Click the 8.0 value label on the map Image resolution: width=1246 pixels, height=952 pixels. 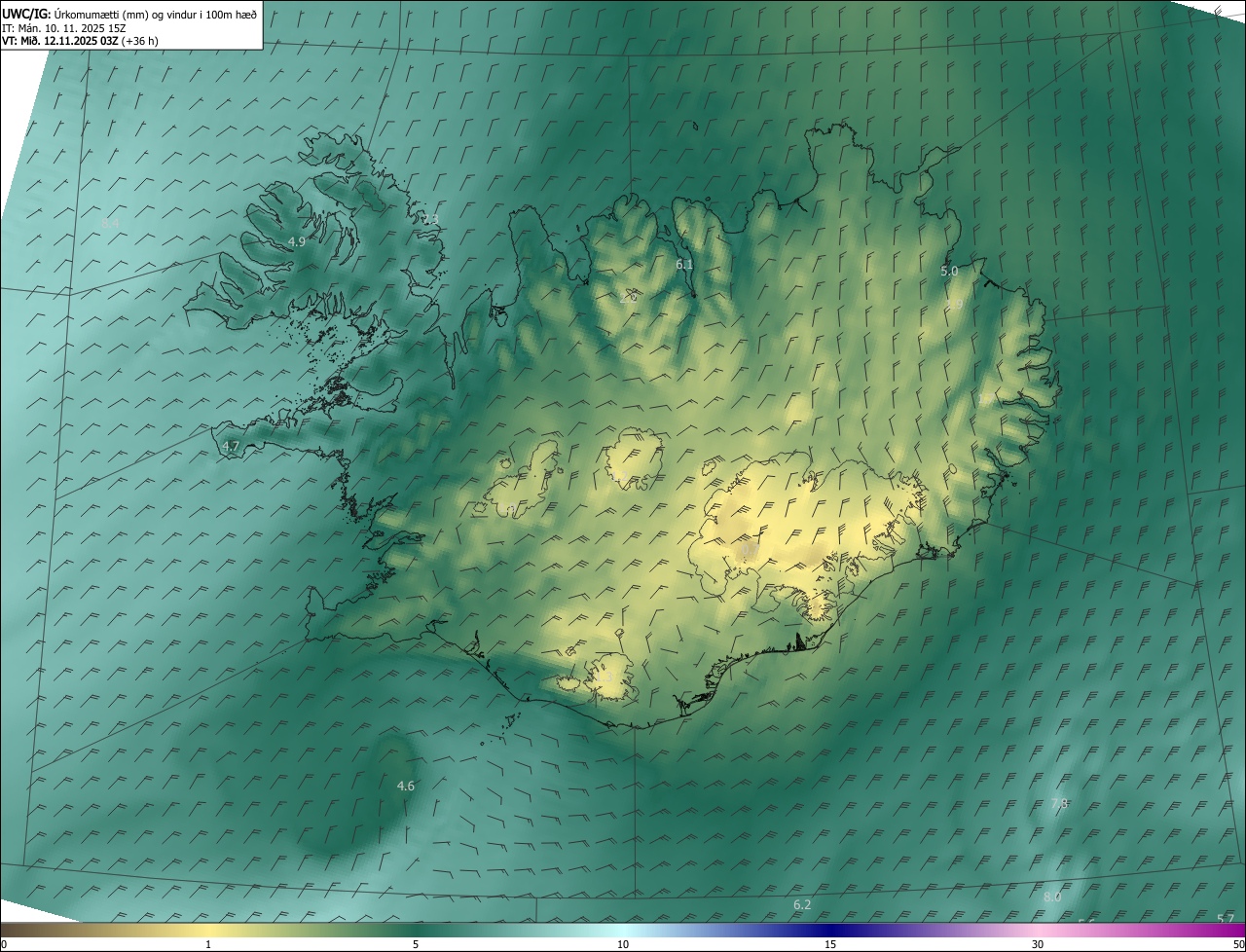1052,897
